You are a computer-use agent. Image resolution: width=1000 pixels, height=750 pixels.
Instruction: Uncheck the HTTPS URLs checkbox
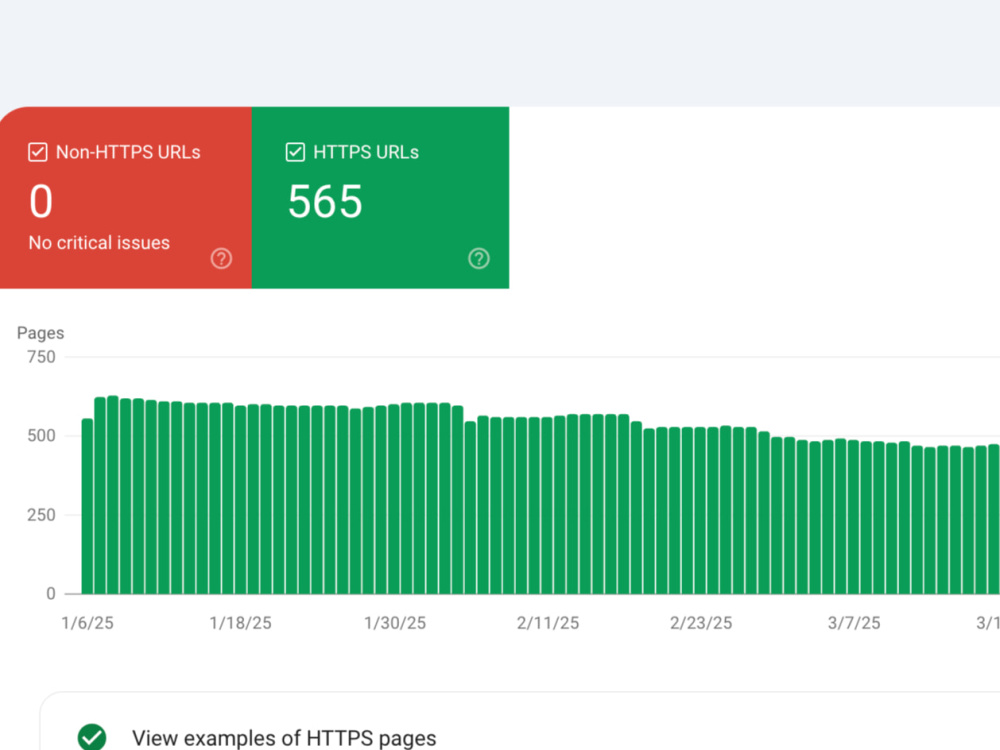pyautogui.click(x=295, y=152)
